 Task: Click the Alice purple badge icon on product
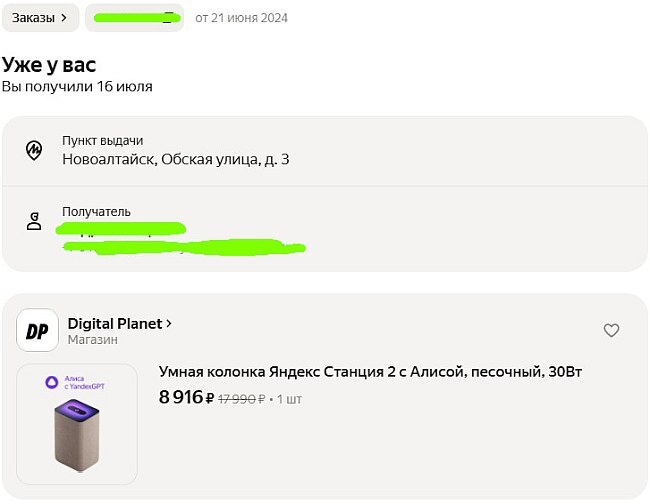[52, 381]
